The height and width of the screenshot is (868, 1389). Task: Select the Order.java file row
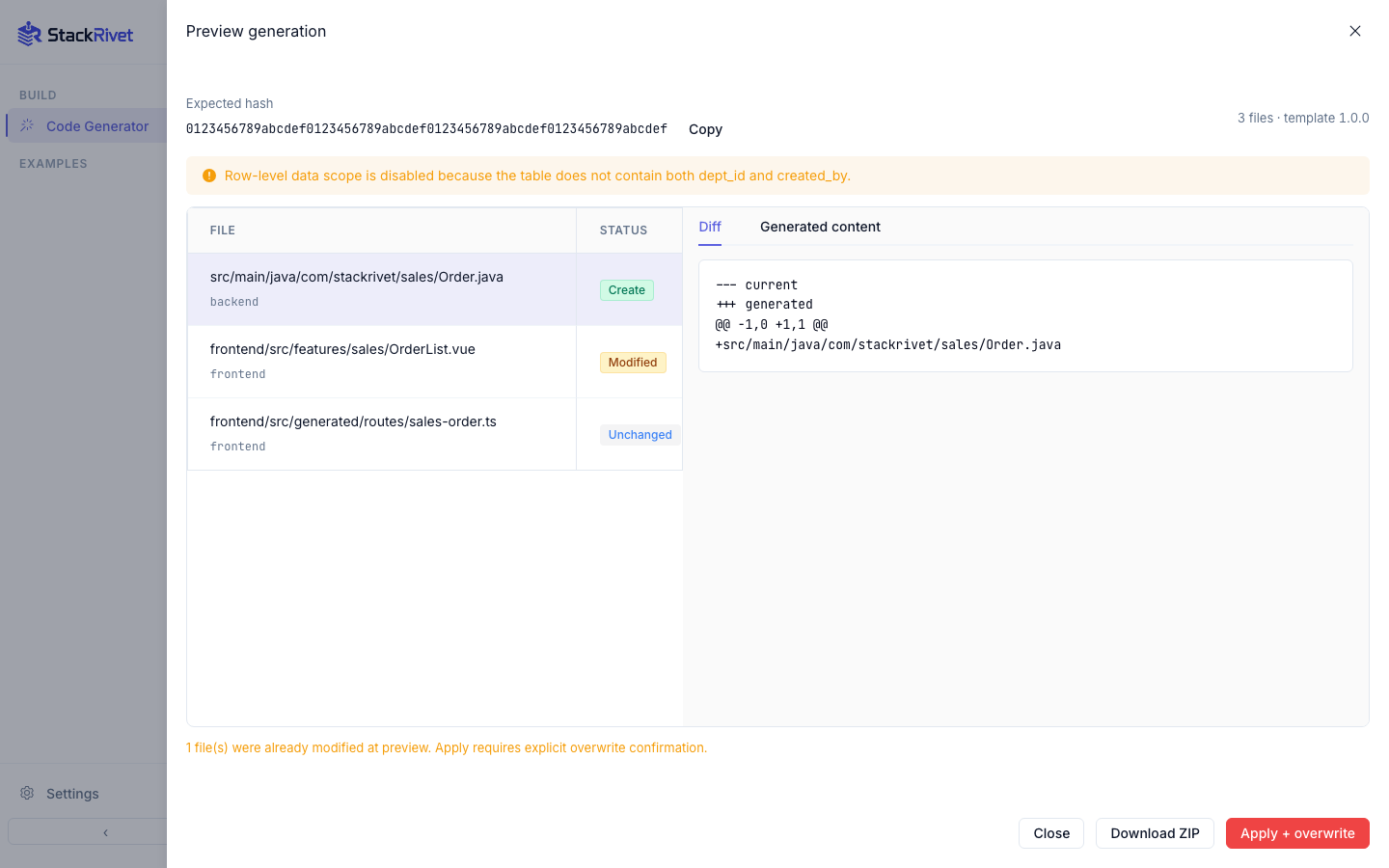click(x=435, y=289)
